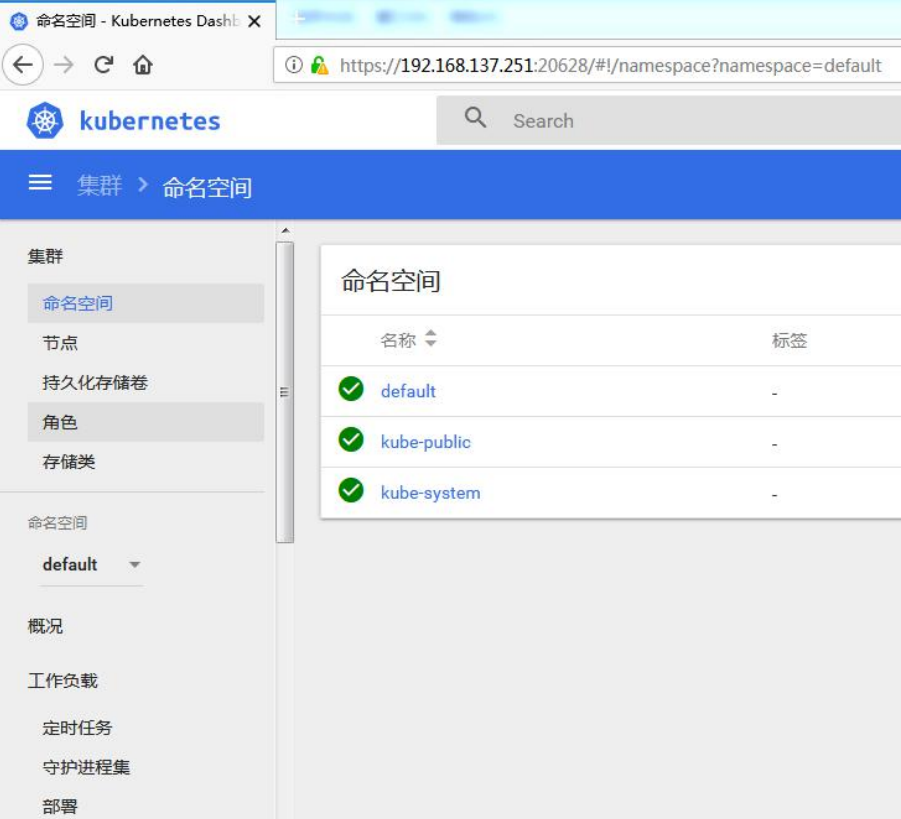Viewport: 901px width, 819px height.
Task: Click the 集群 breadcrumb link
Action: pos(99,185)
